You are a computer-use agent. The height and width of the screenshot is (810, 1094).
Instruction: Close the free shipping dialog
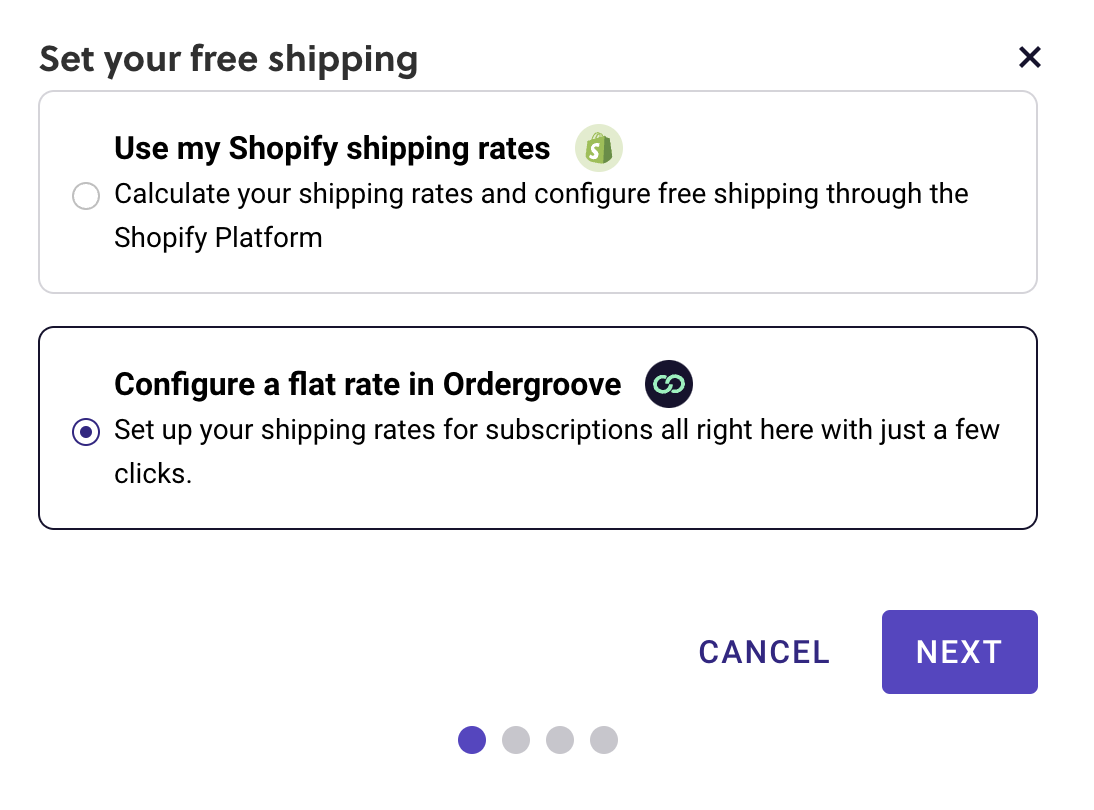click(1029, 58)
